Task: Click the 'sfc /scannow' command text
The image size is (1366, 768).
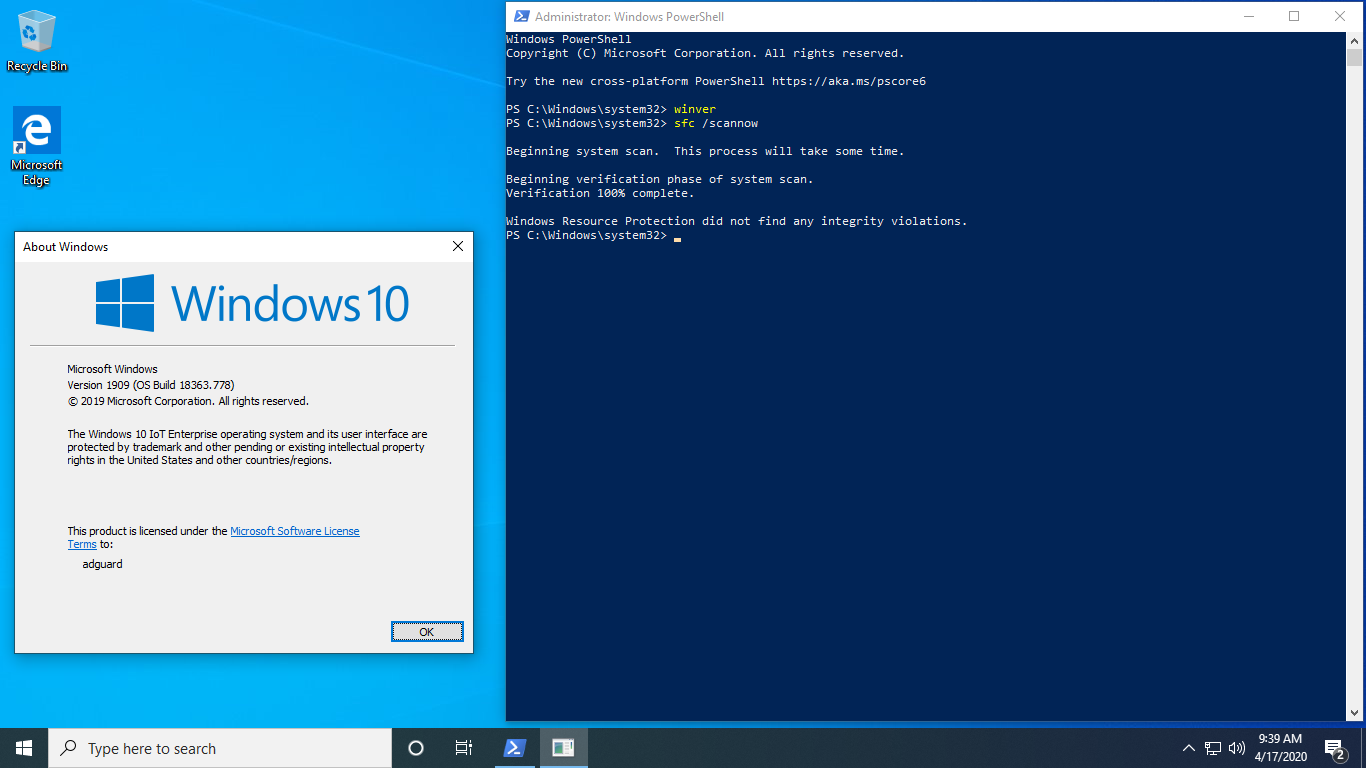Action: [x=716, y=123]
